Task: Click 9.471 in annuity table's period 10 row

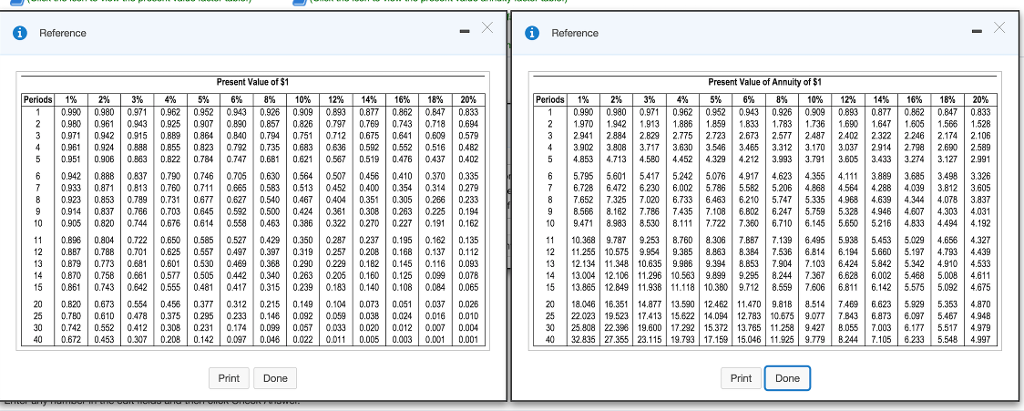Action: (584, 222)
